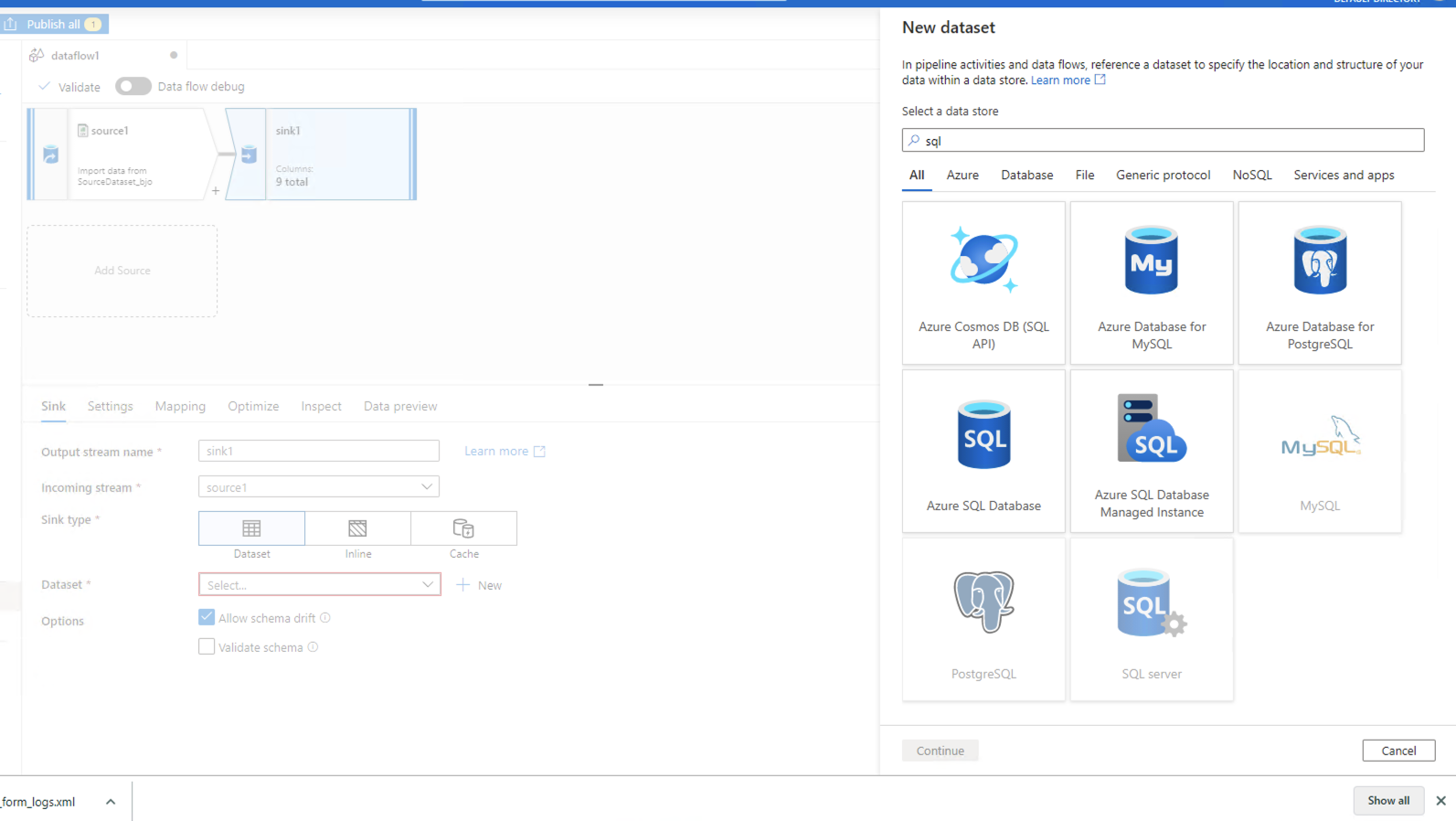Click the external link icon in New dataset description
Image resolution: width=1456 pixels, height=821 pixels.
pyautogui.click(x=1100, y=80)
